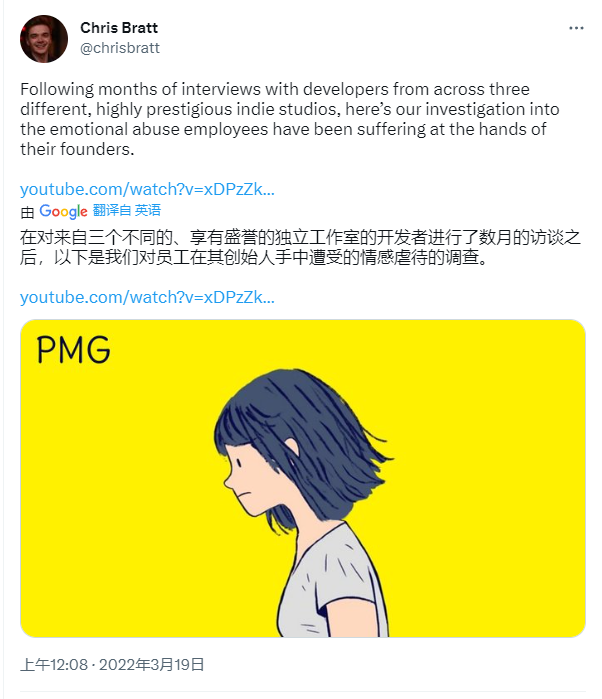Click the 翻译自 英语 translation source link
Image resolution: width=602 pixels, height=699 pixels.
[127, 210]
